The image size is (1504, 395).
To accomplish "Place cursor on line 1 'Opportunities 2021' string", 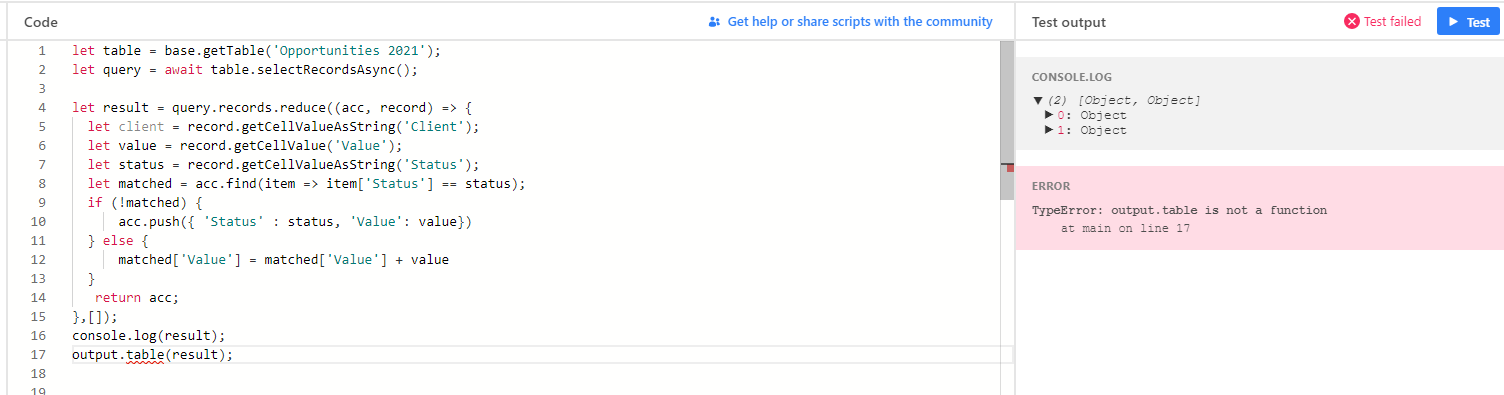I will [349, 50].
